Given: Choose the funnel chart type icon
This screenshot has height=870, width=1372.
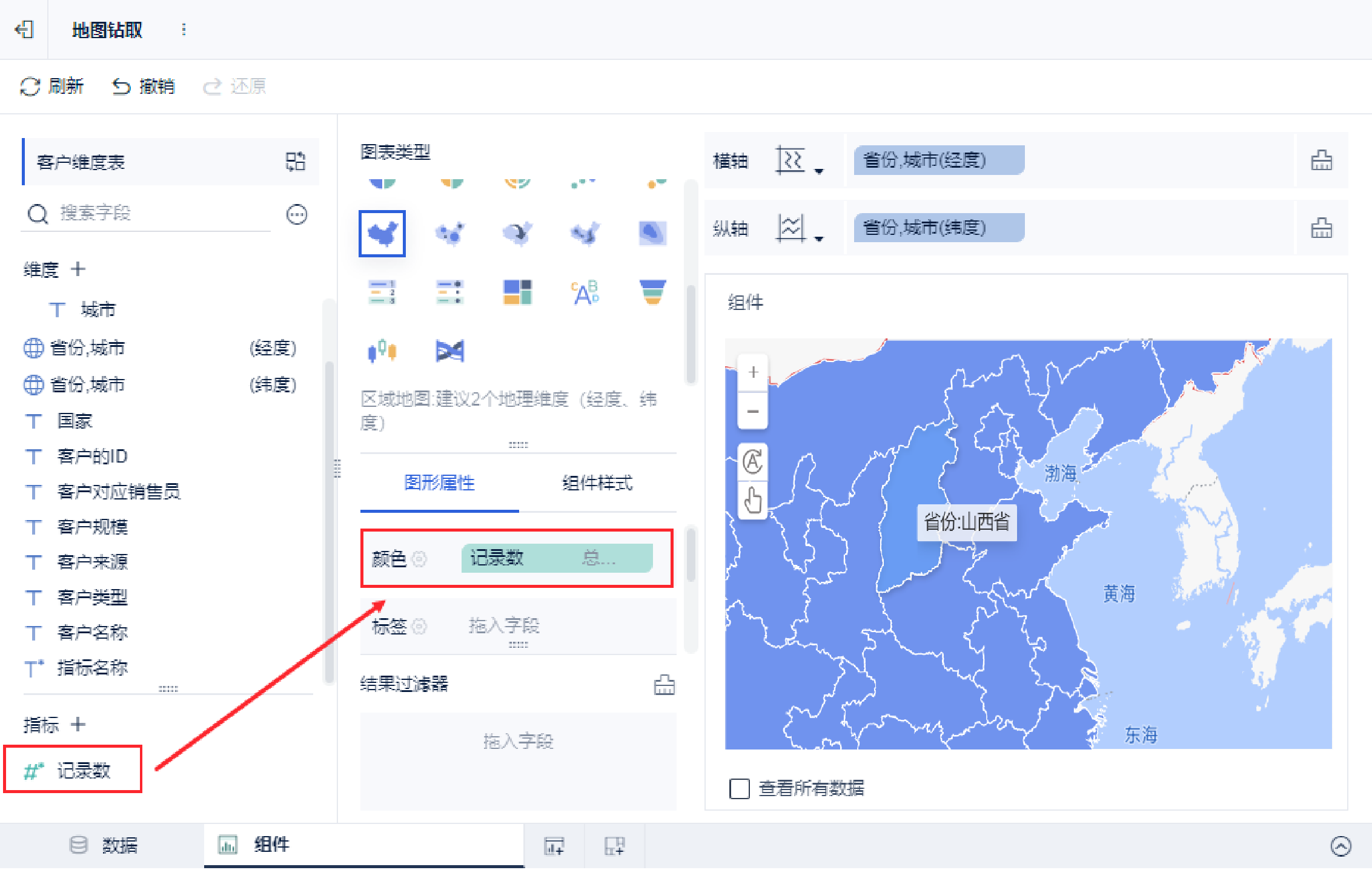Looking at the screenshot, I should (x=652, y=292).
